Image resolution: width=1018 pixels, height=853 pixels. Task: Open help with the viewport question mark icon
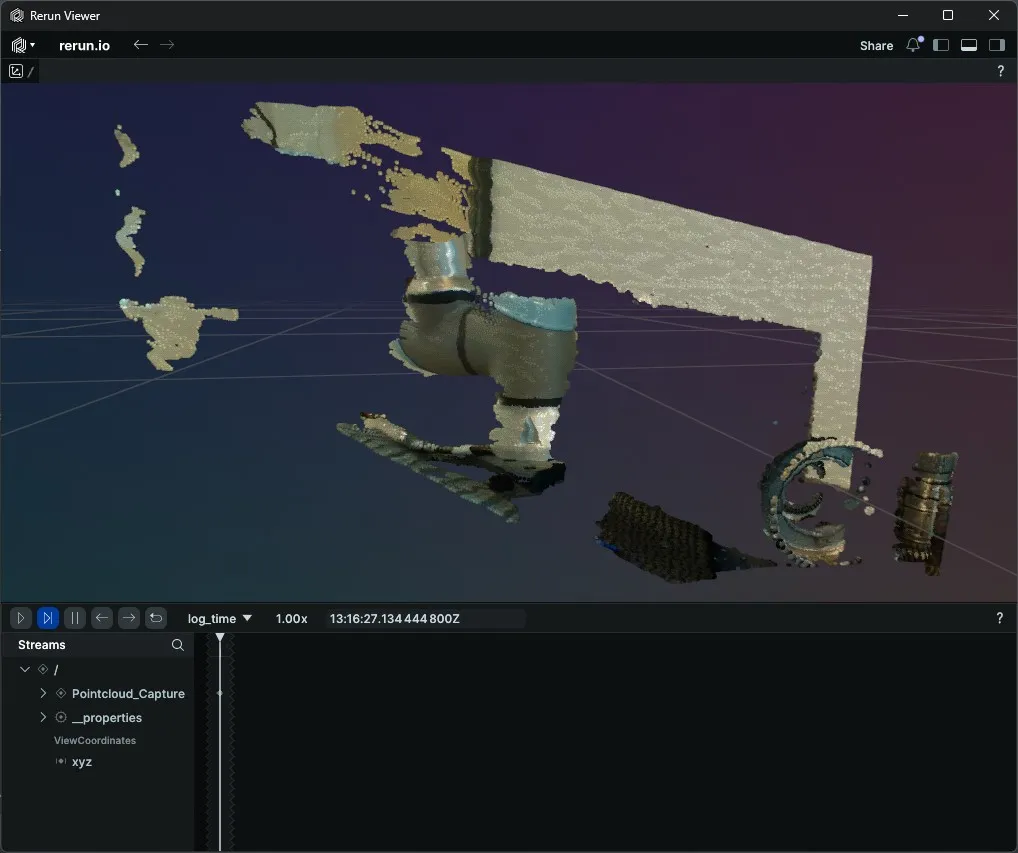click(x=1000, y=71)
